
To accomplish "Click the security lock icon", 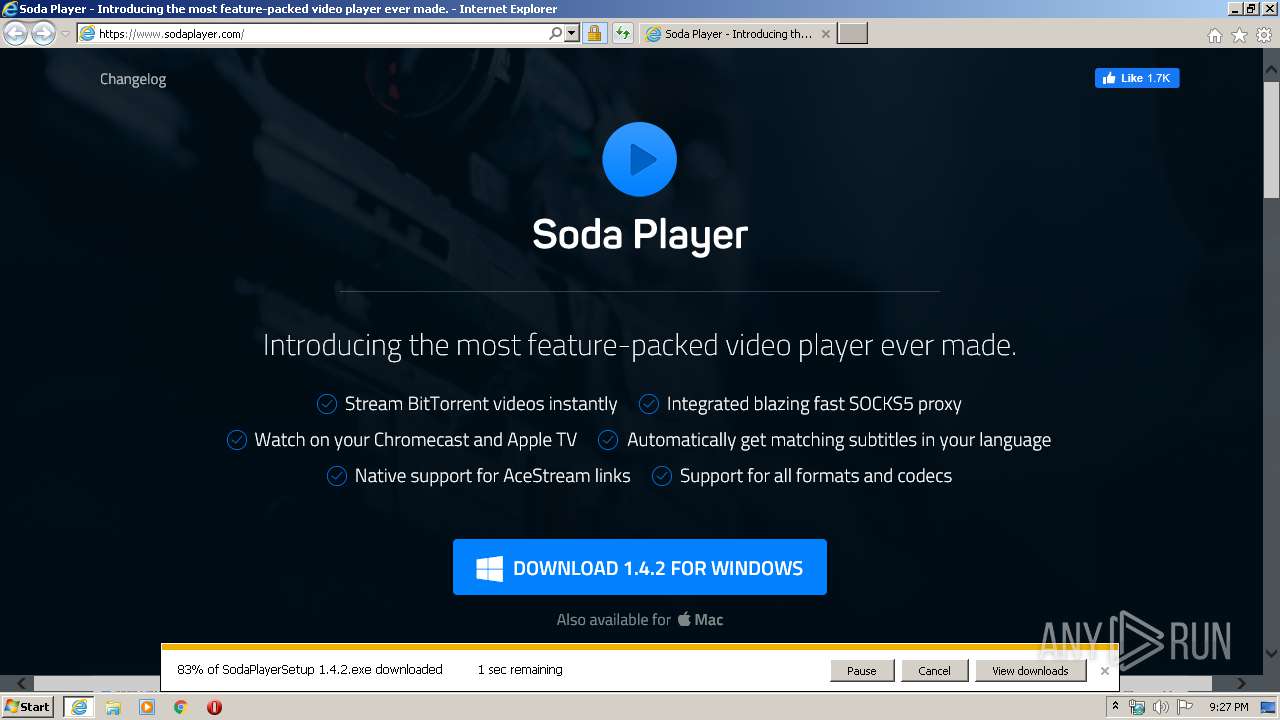I will tap(594, 33).
